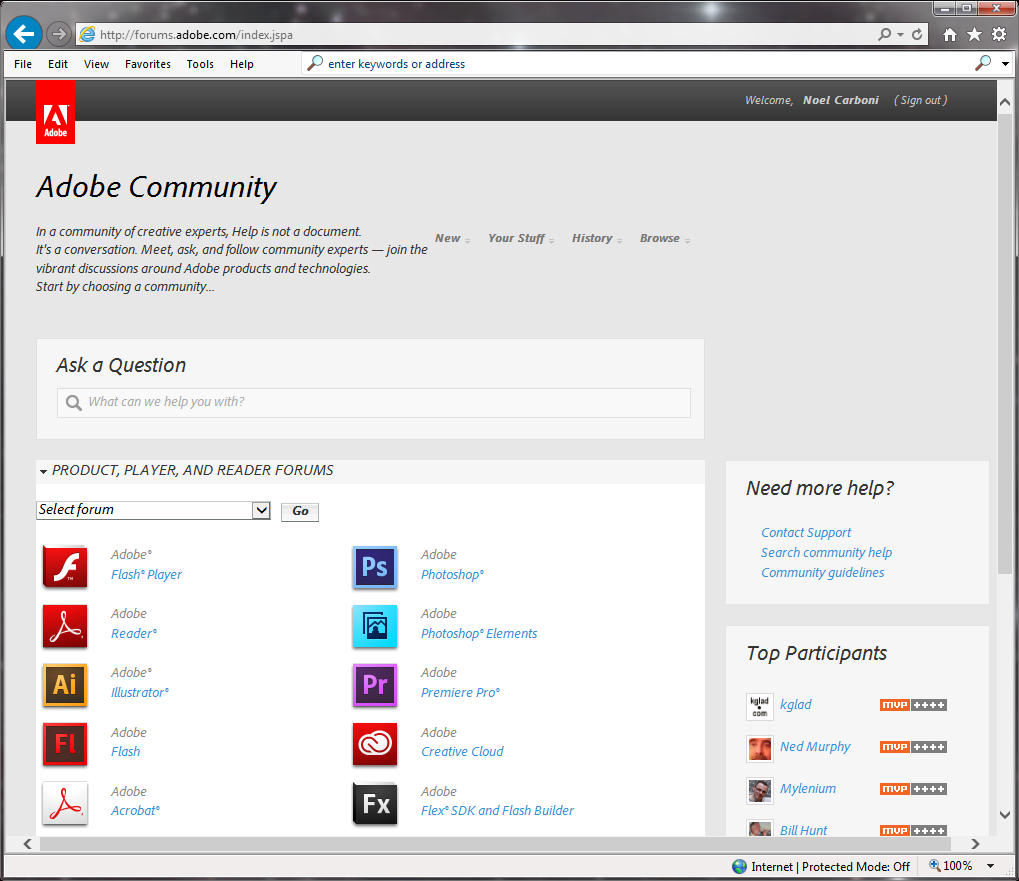This screenshot has width=1019, height=881.
Task: Open the Community guidelines link
Action: pyautogui.click(x=822, y=572)
